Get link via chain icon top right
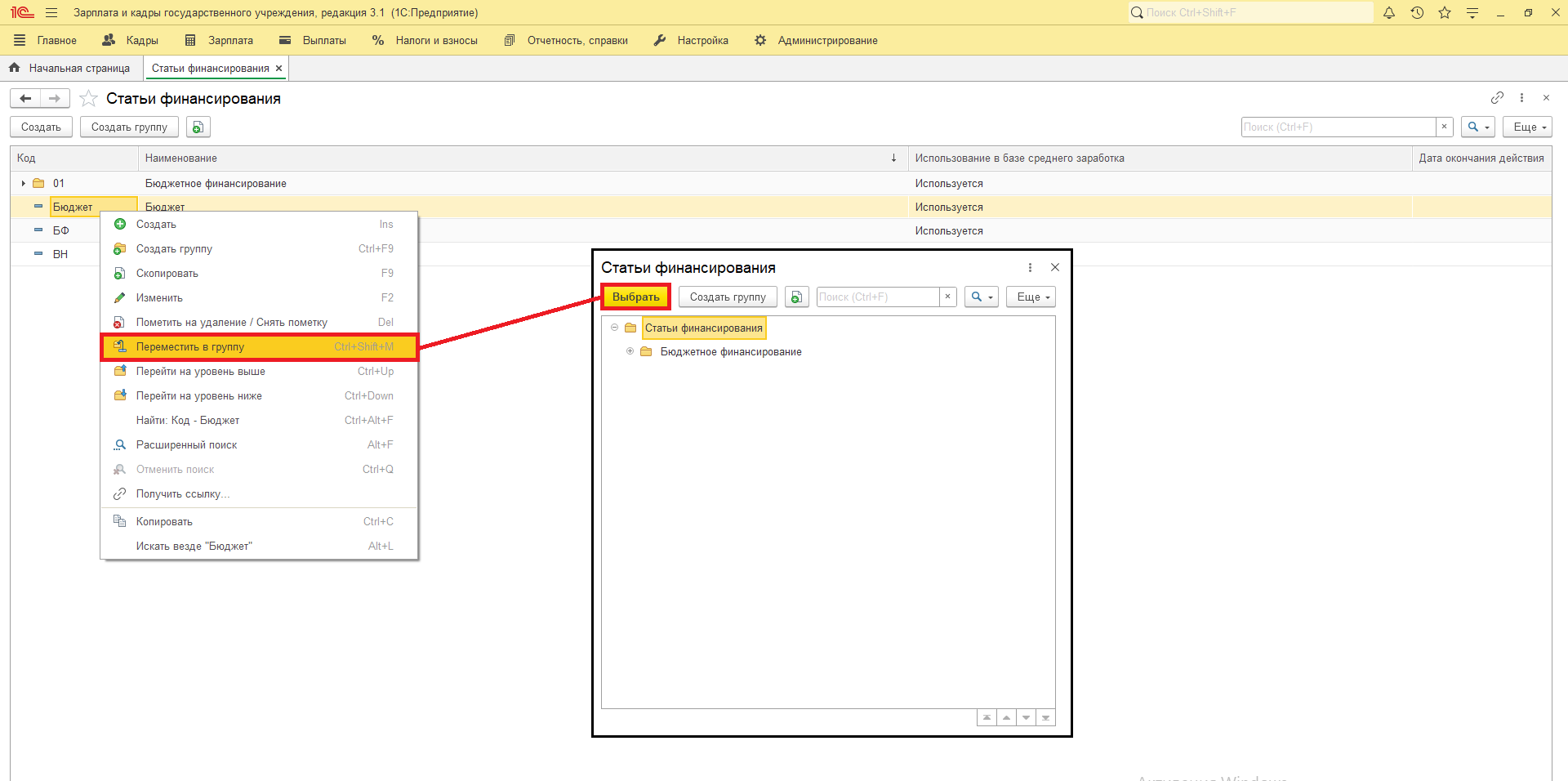 point(1497,97)
